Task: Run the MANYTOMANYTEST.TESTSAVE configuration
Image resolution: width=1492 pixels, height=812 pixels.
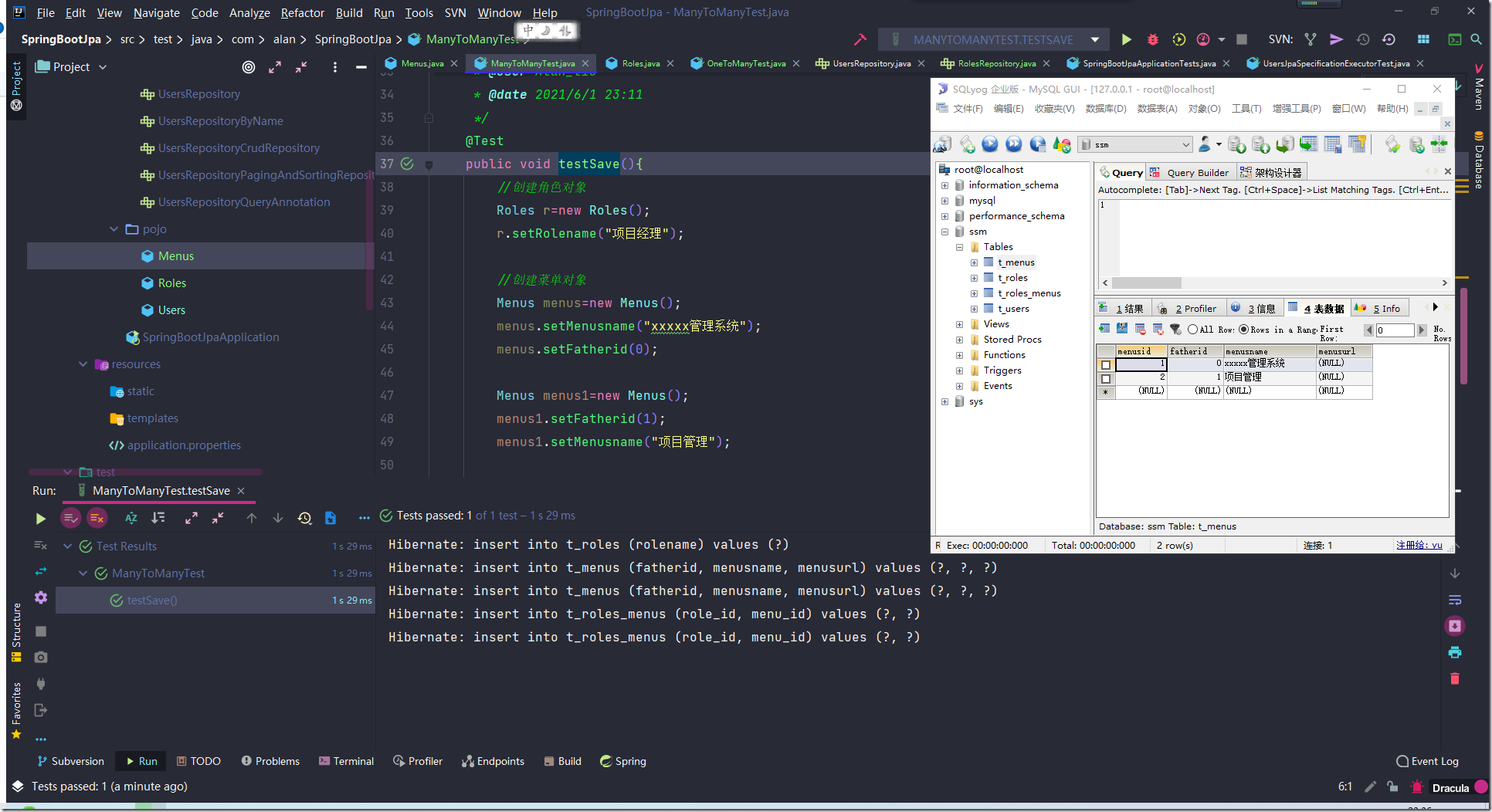Action: coord(1126,39)
